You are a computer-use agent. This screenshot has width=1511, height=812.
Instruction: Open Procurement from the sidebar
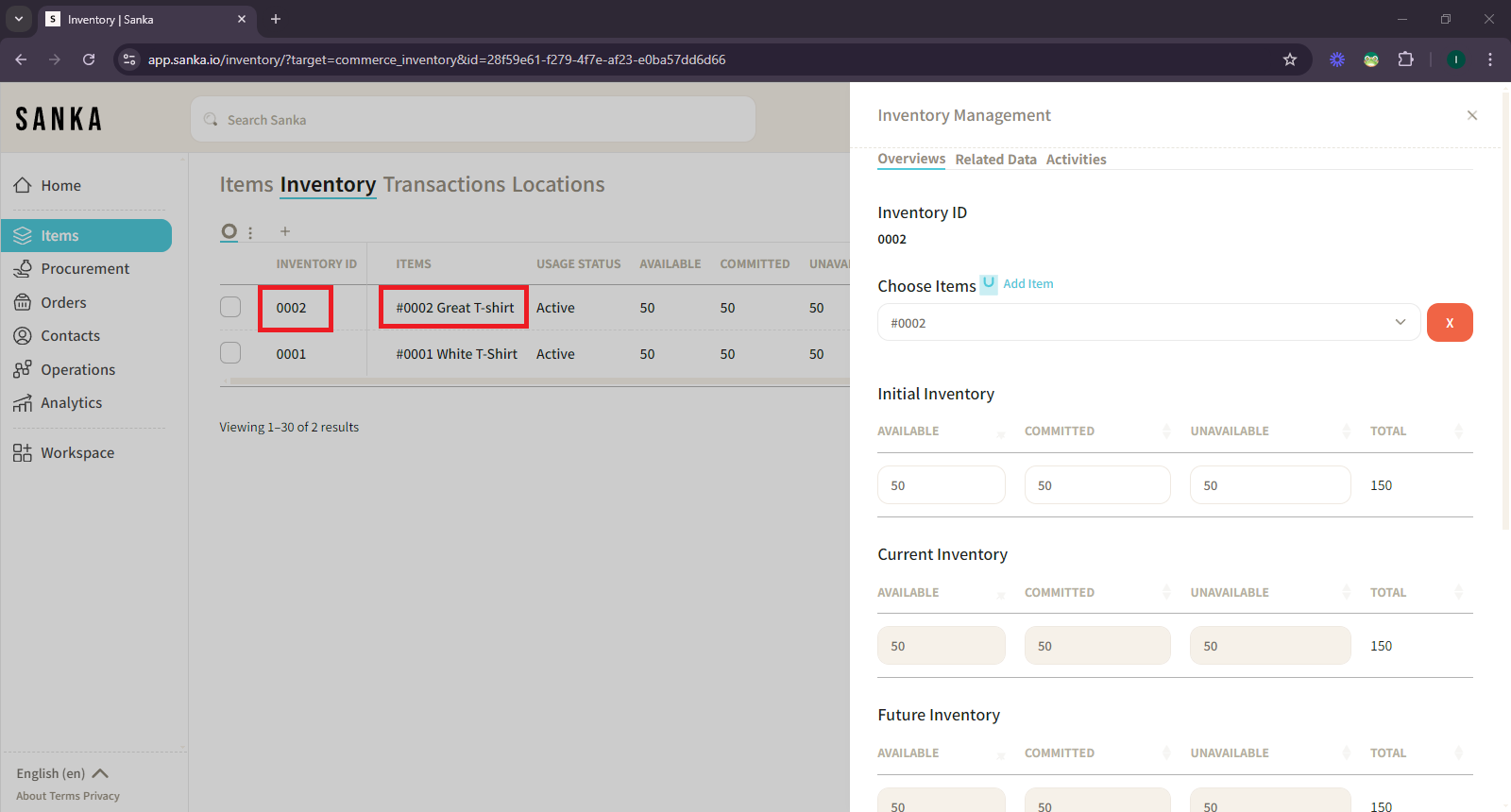coord(85,269)
